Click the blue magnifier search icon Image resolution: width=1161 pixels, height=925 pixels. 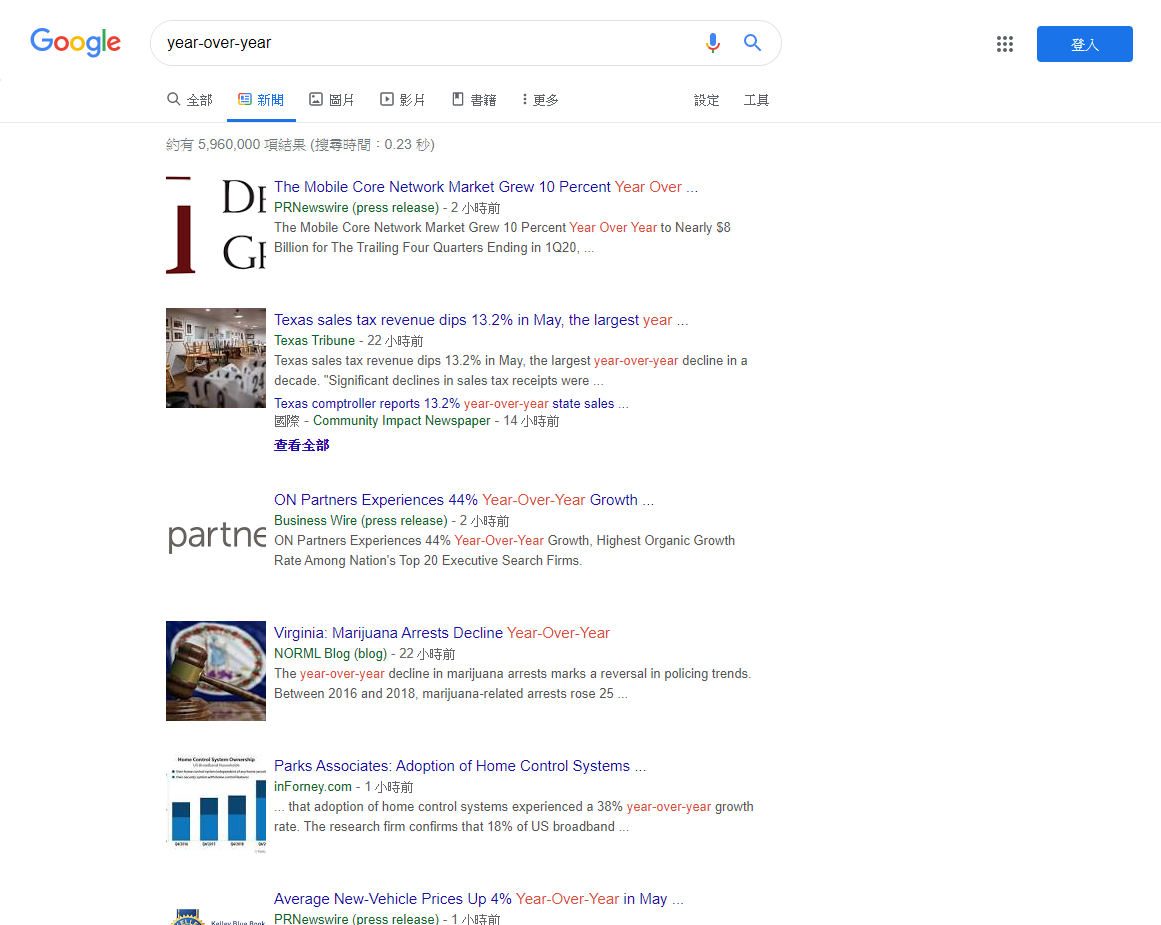(x=752, y=43)
